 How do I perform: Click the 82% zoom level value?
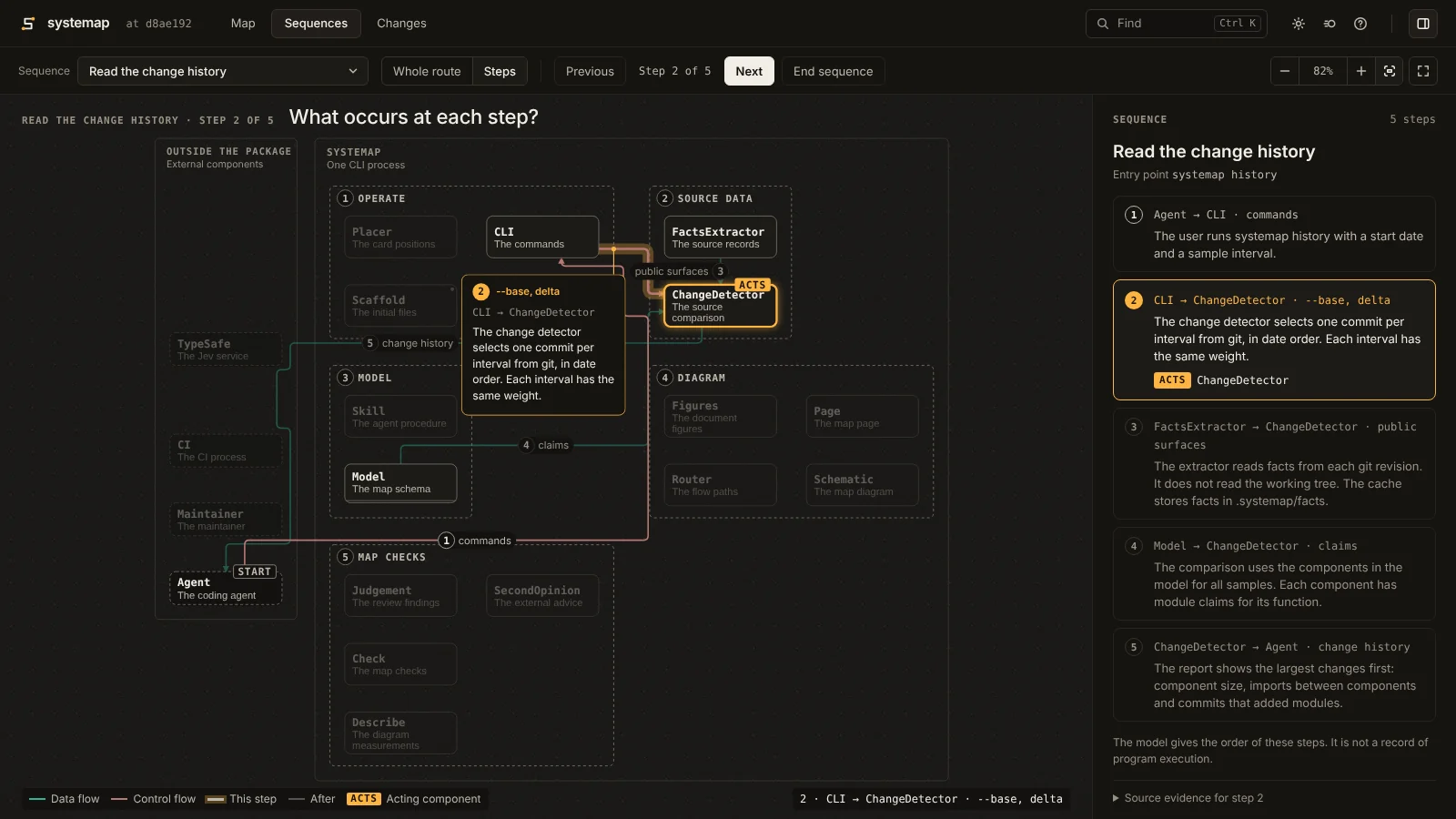pos(1323,71)
